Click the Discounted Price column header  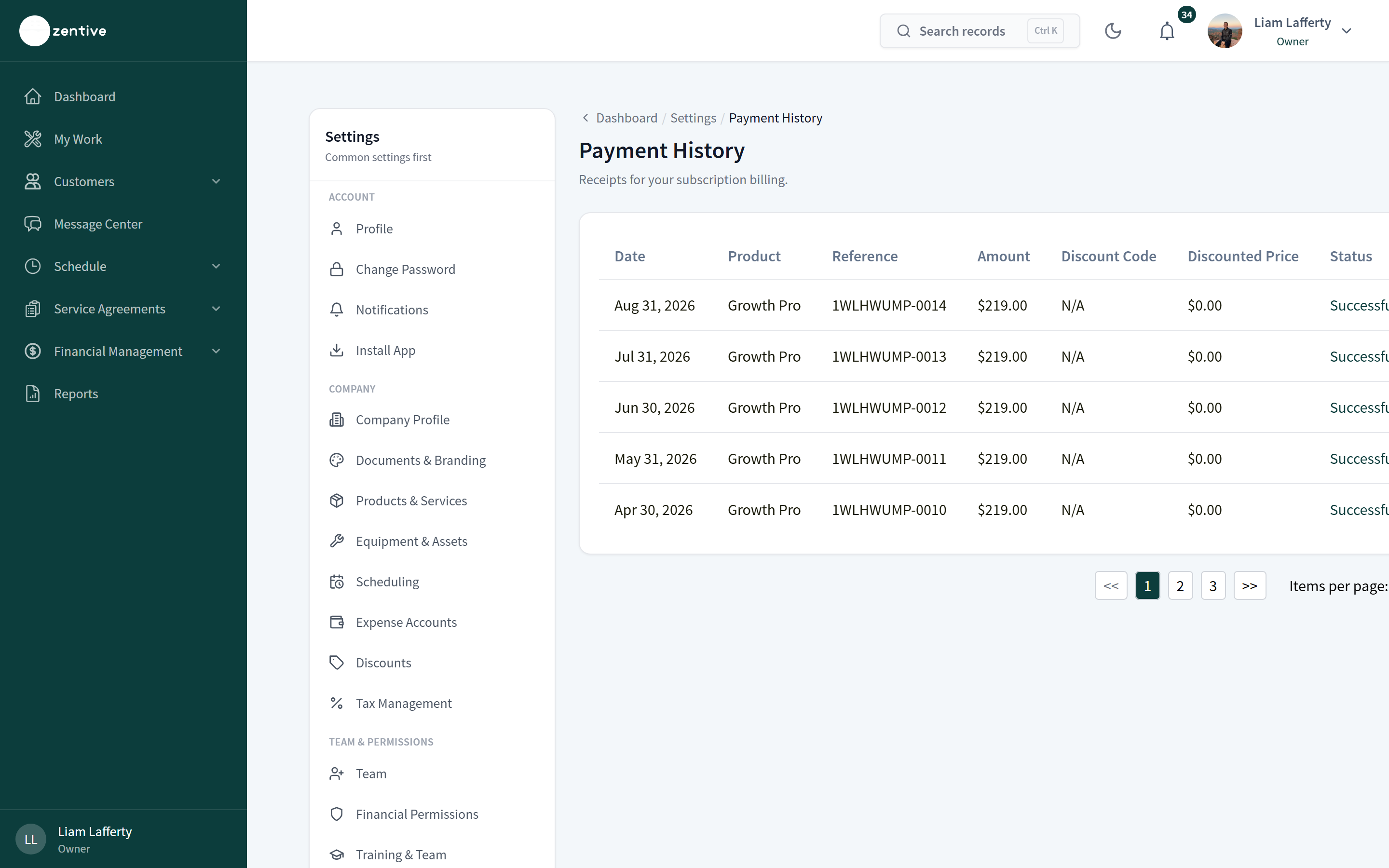1243,256
